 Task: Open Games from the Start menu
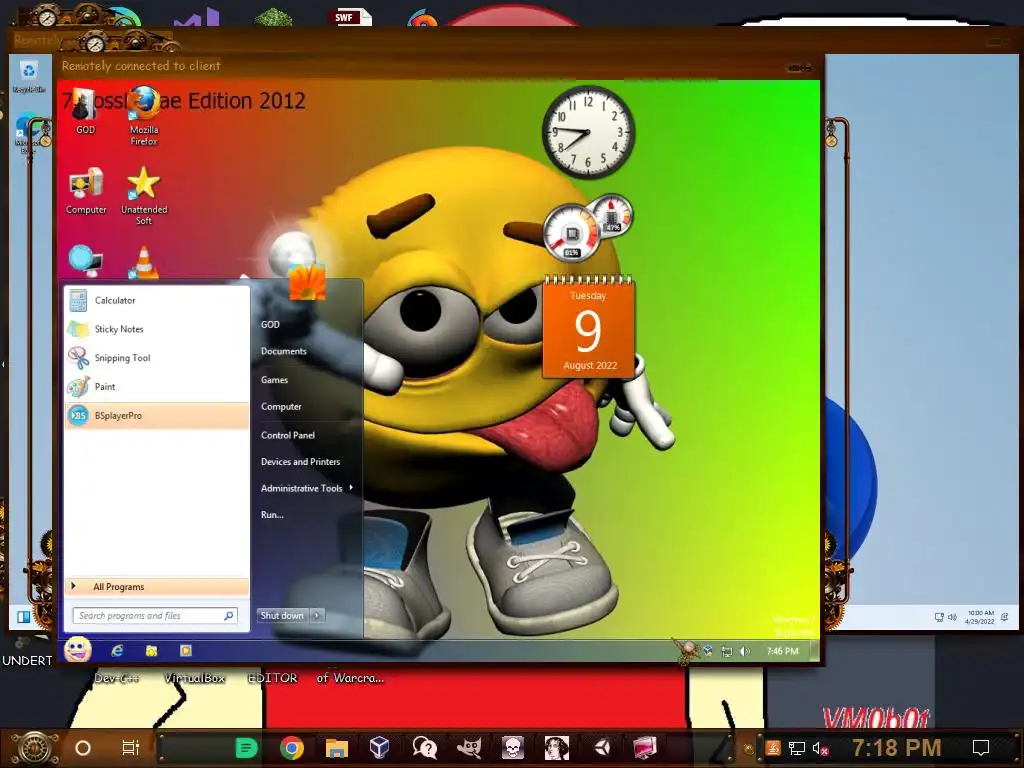coord(274,380)
